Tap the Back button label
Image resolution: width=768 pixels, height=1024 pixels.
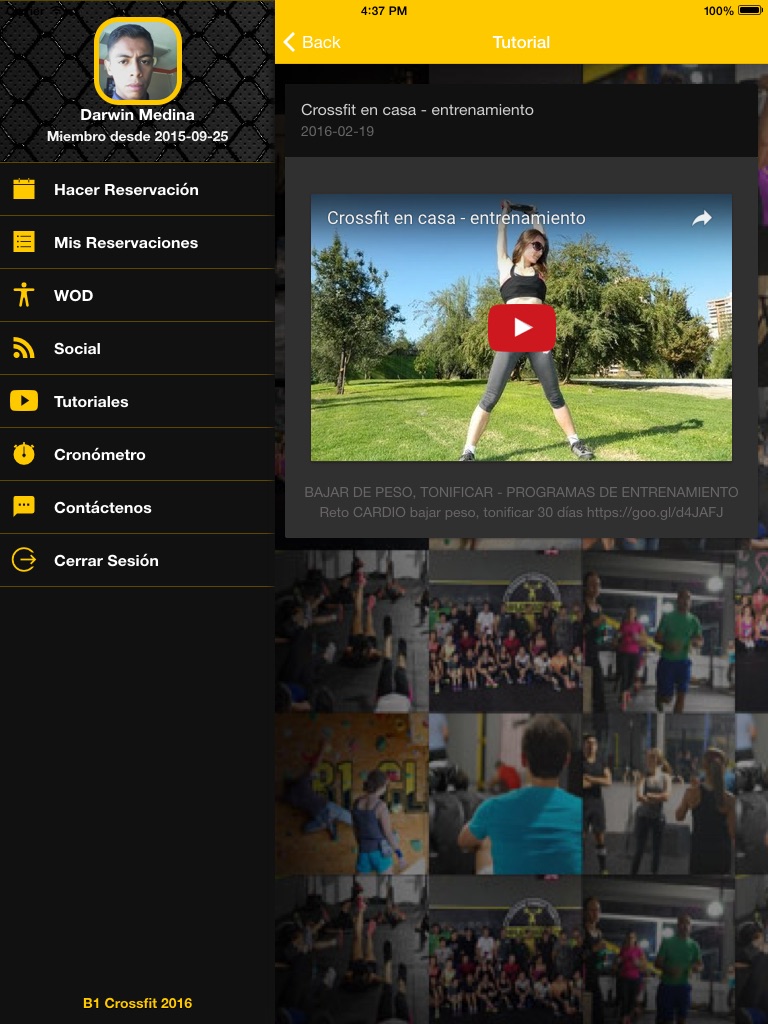tap(321, 42)
